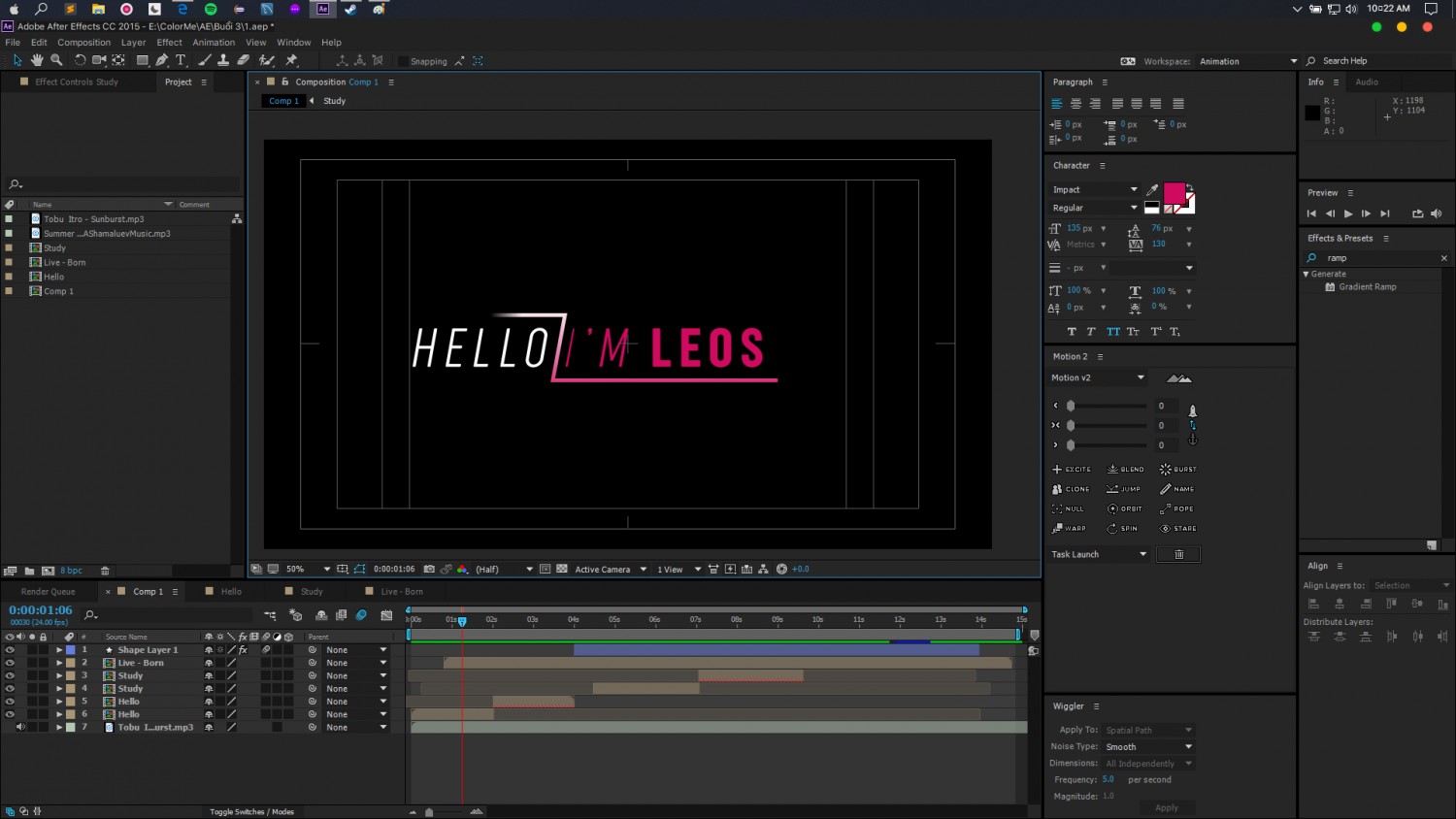Open the Workspace Animation dropdown

(x=1247, y=61)
